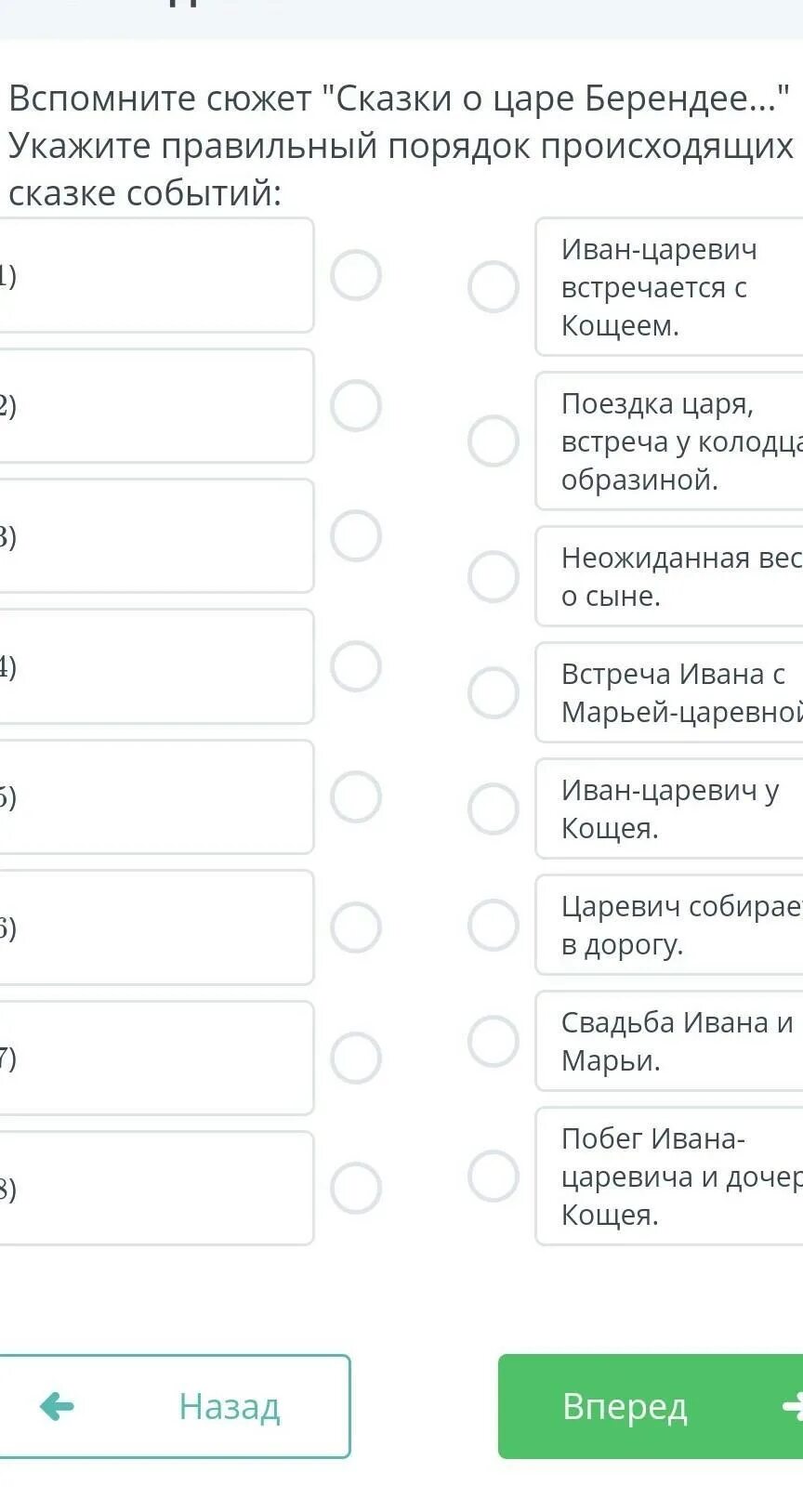803x1512 pixels.
Task: Click circle beside "Поездка царя, встреча у колодца"
Action: click(493, 440)
